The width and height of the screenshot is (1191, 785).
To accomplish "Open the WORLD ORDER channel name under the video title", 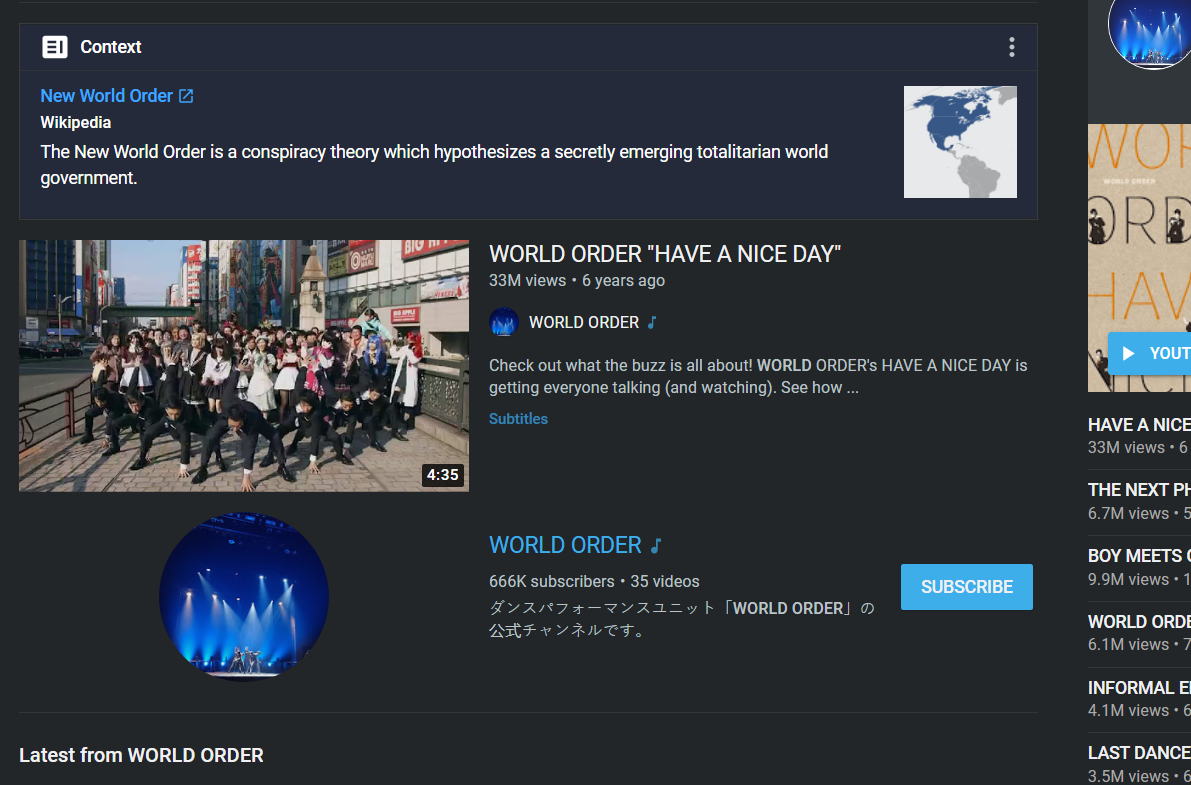I will pos(583,323).
